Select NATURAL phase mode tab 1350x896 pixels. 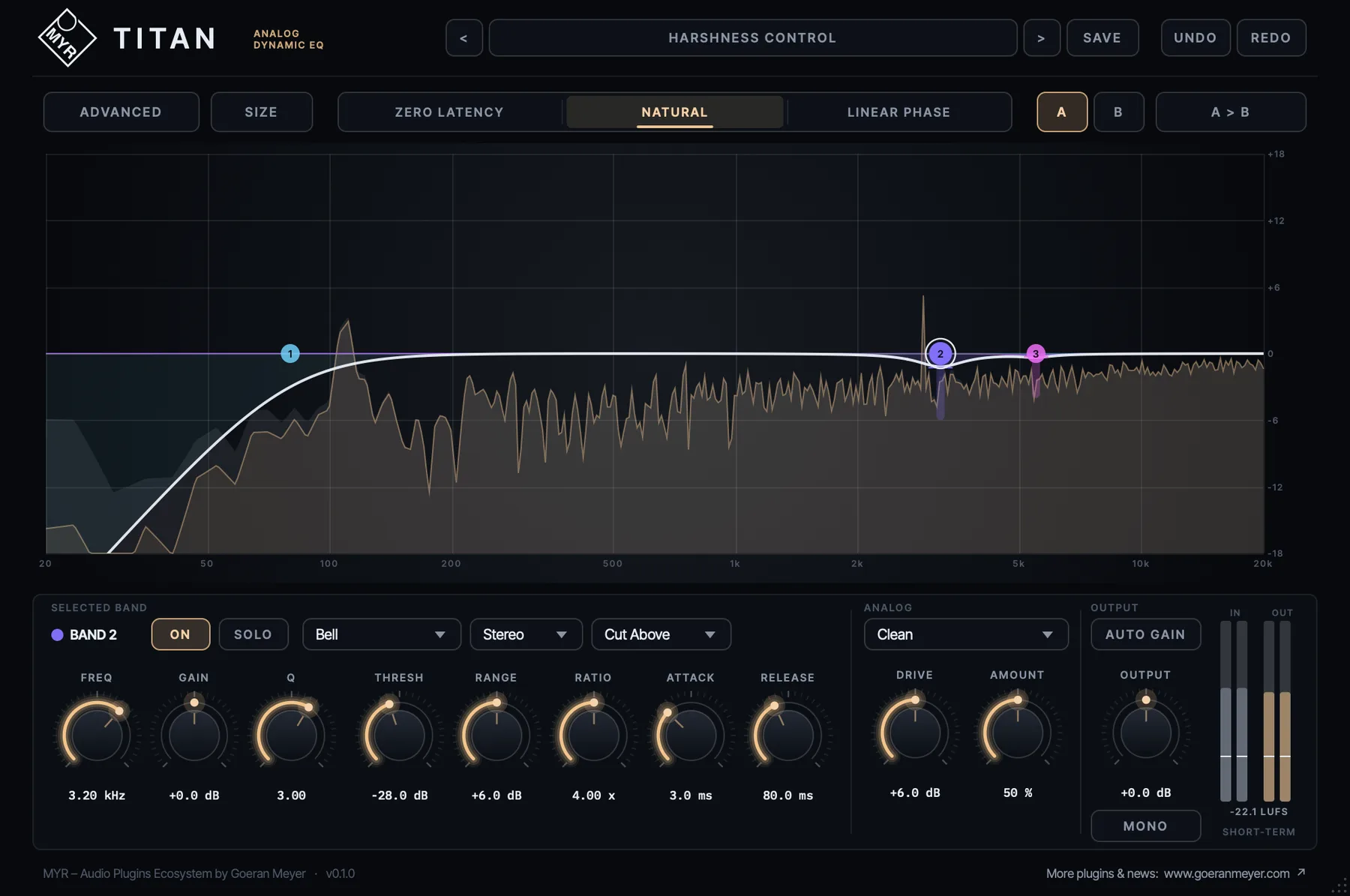coord(675,112)
